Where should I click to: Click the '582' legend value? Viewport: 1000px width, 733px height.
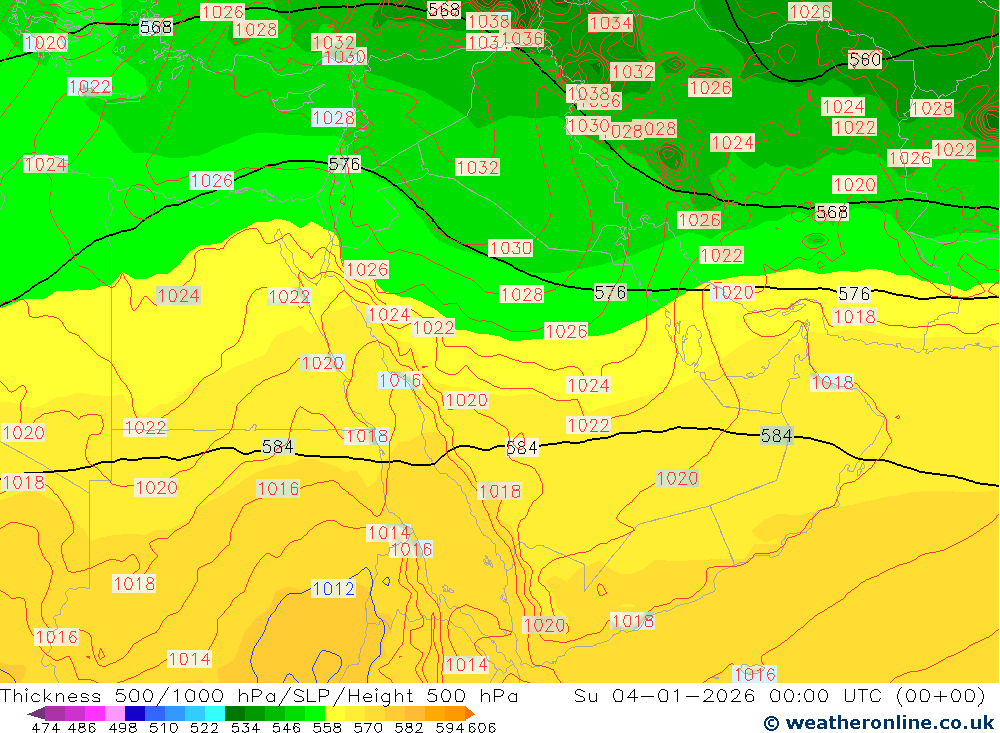(408, 727)
